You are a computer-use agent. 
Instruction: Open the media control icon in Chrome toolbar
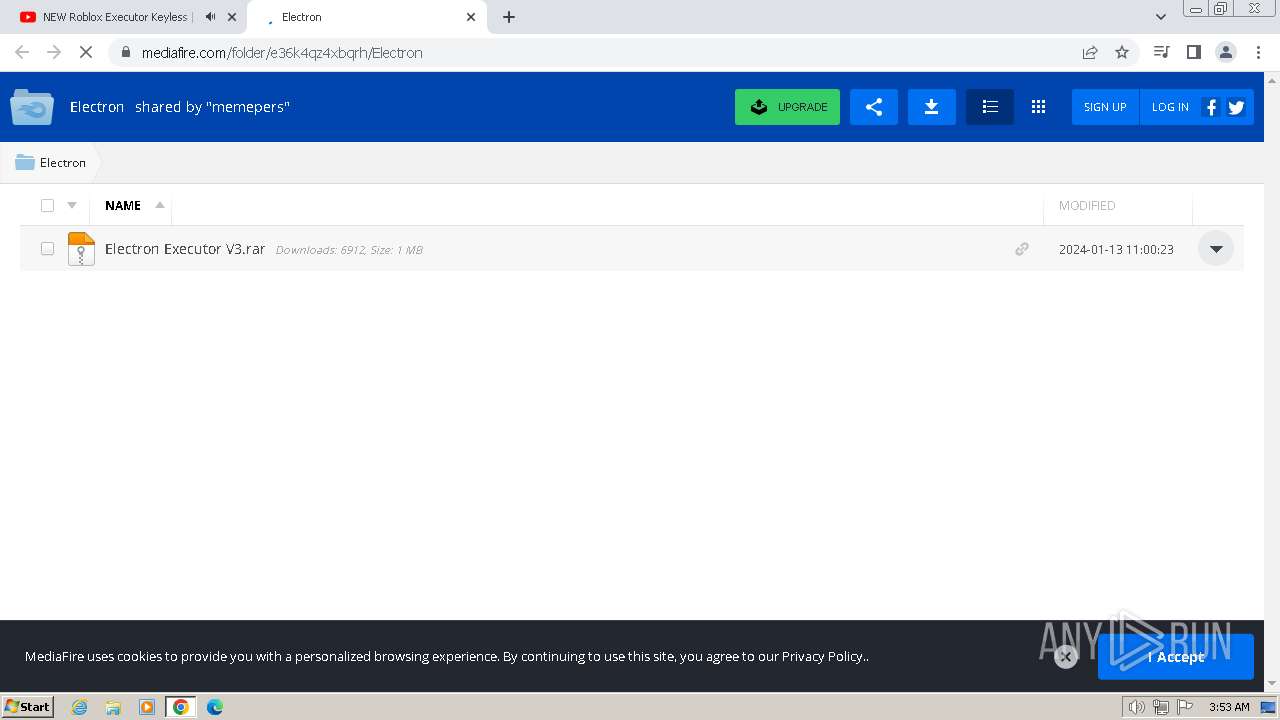[x=1161, y=52]
